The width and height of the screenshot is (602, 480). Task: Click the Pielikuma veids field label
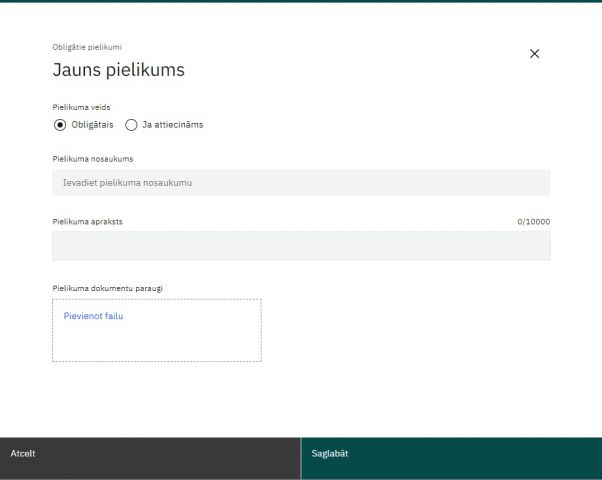pos(81,106)
